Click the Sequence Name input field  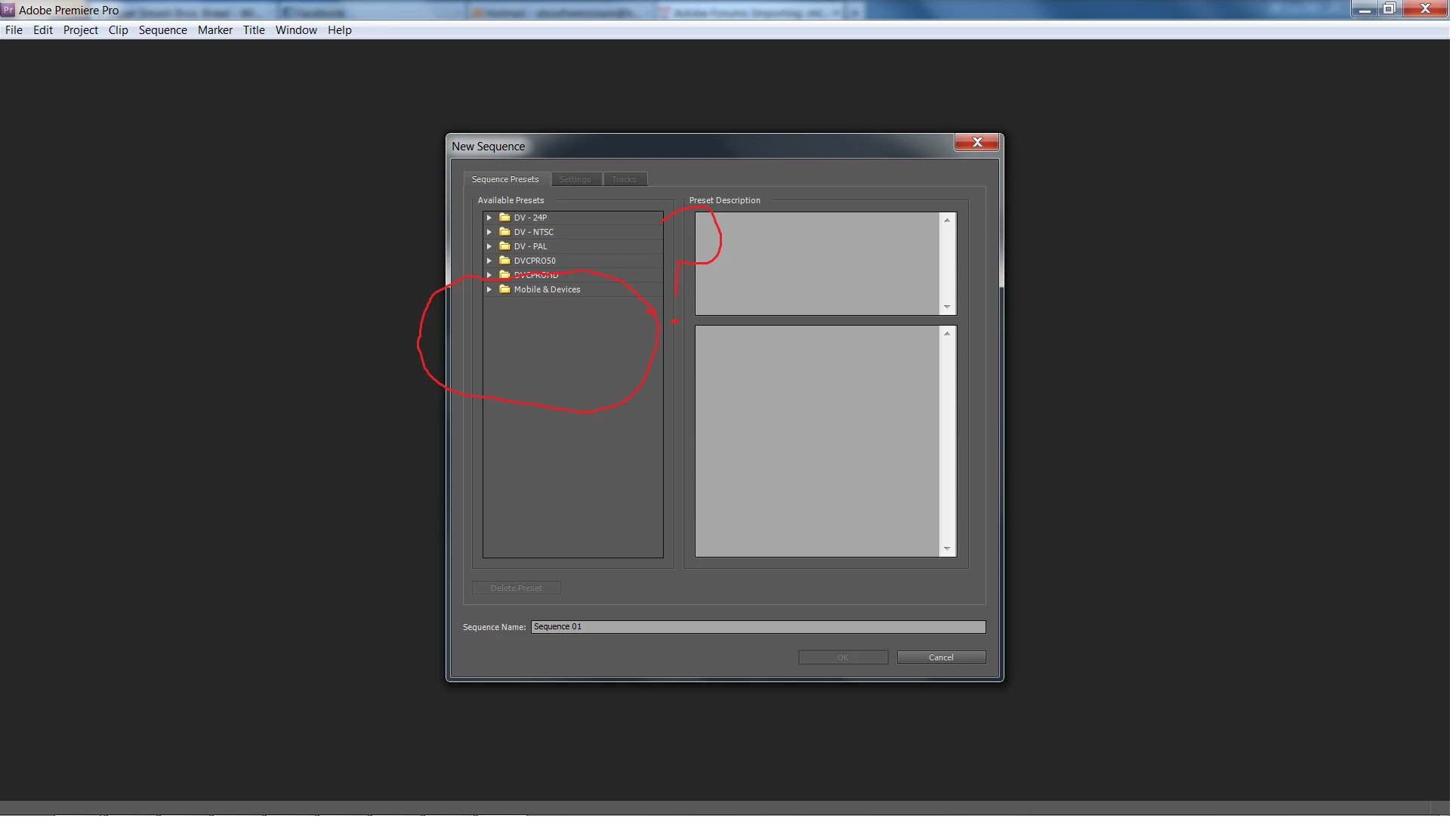tap(757, 627)
